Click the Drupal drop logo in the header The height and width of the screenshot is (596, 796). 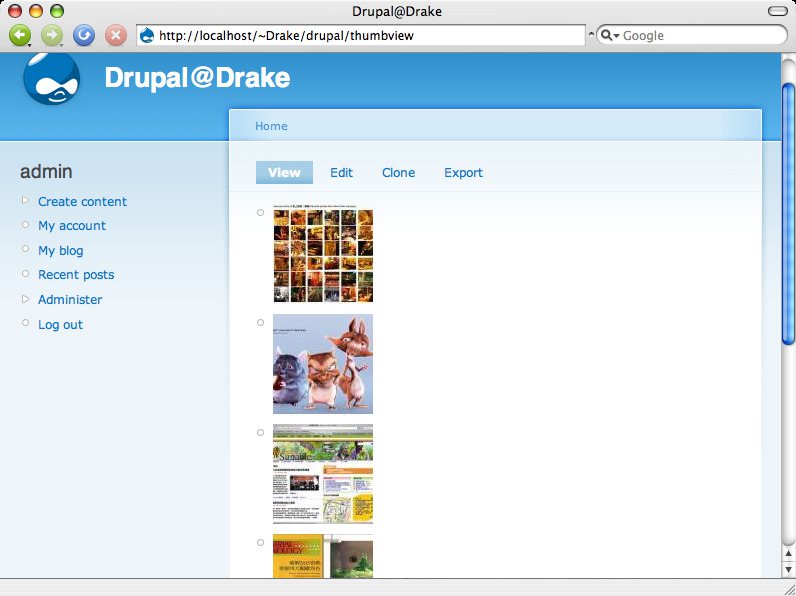(x=52, y=78)
